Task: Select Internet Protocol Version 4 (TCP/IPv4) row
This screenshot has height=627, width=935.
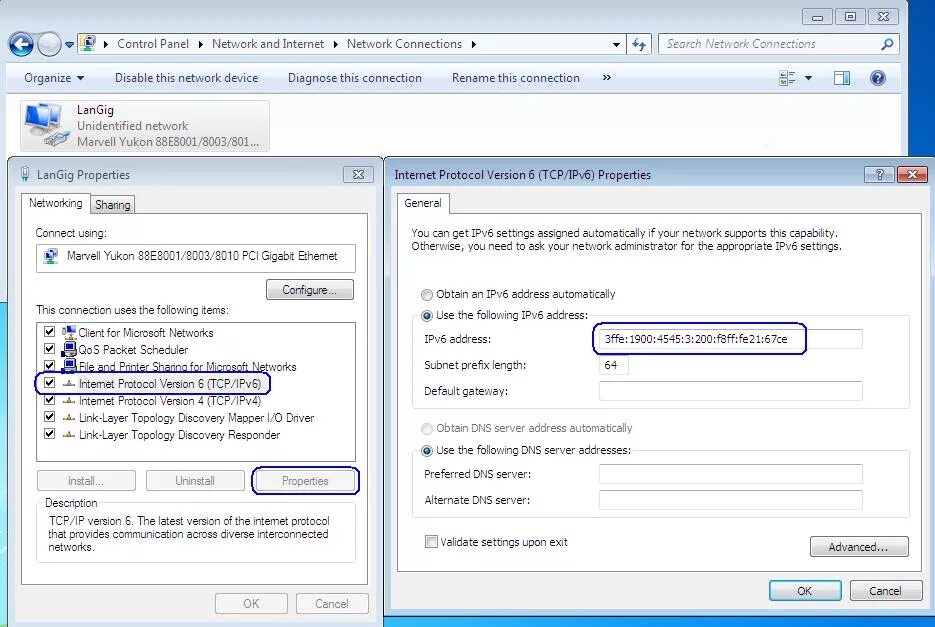Action: click(169, 401)
